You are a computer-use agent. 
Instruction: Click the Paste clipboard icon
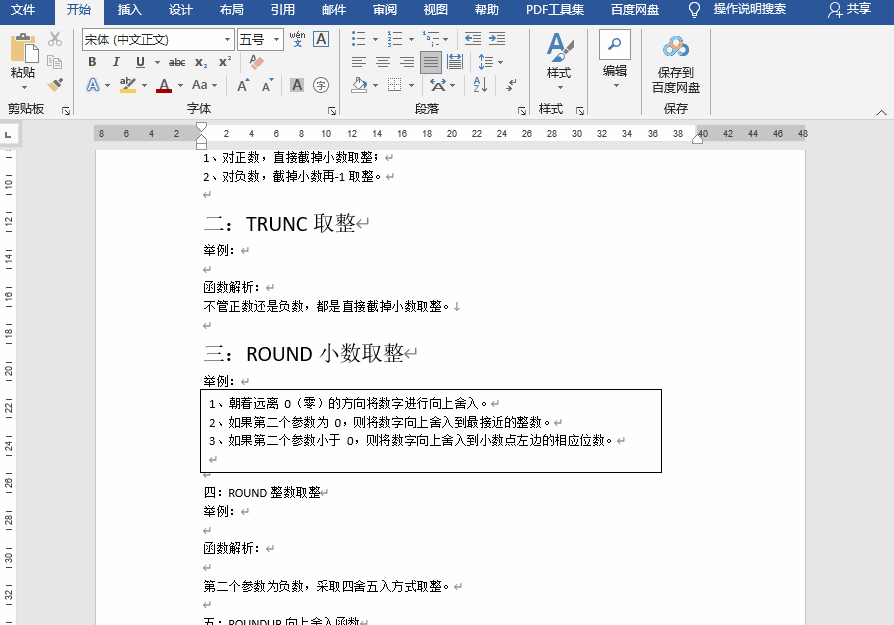pos(23,48)
